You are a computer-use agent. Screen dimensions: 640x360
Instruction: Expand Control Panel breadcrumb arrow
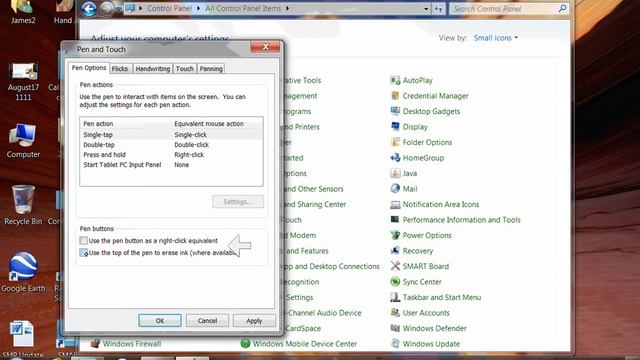point(198,9)
